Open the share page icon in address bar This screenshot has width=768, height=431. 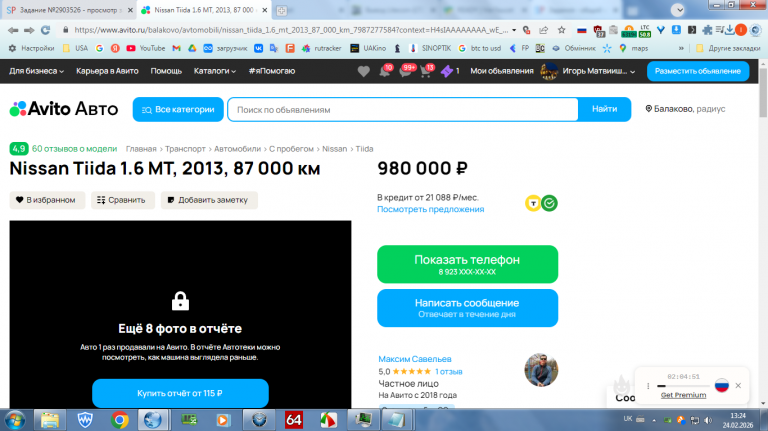point(543,30)
